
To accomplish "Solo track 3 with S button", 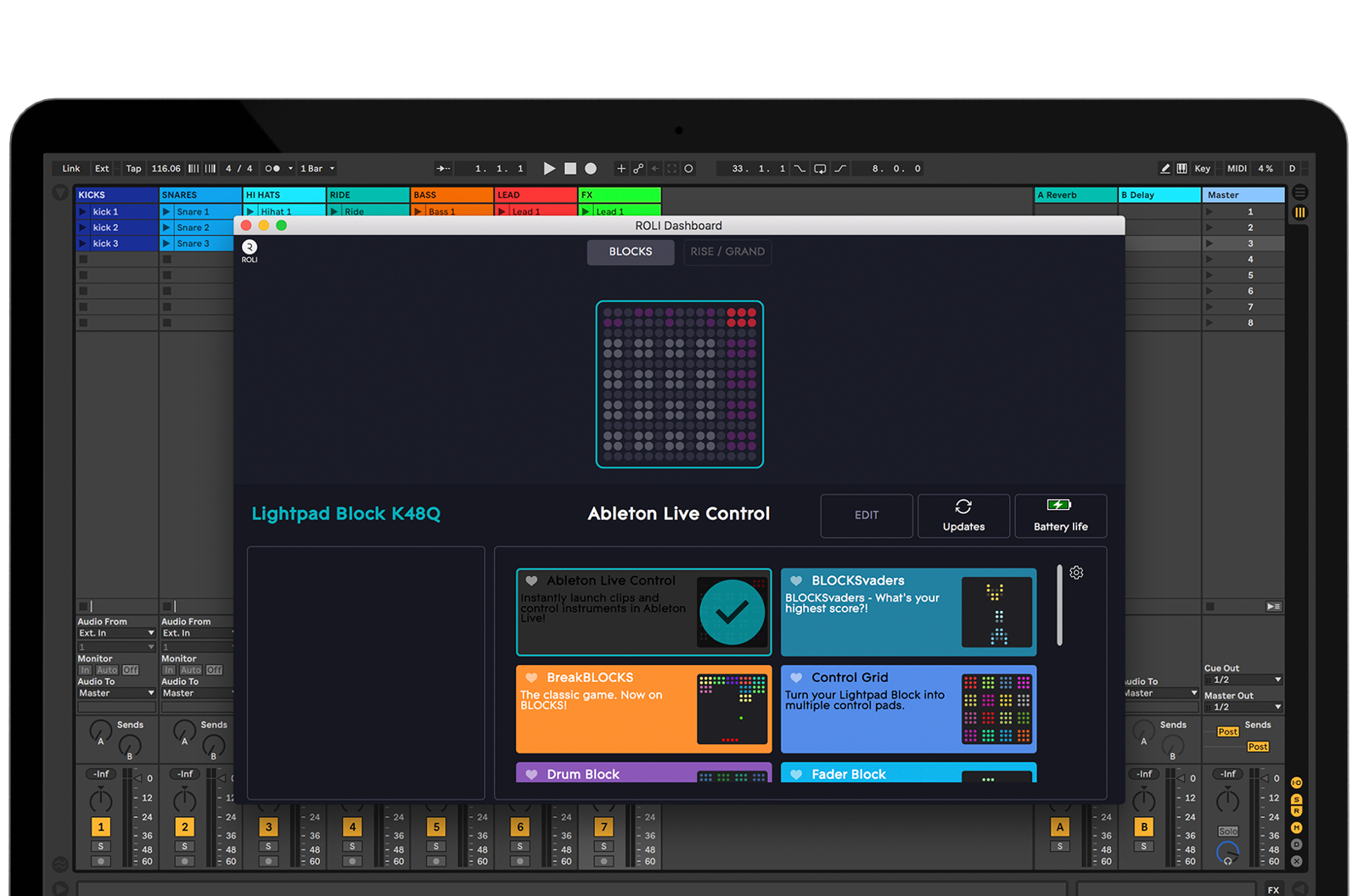I will [268, 846].
